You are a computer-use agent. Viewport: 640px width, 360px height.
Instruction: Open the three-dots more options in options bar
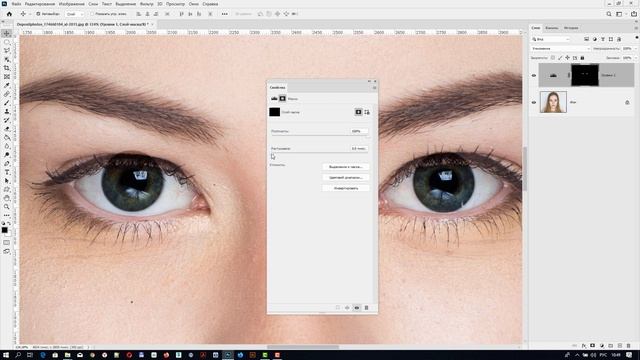tap(224, 14)
